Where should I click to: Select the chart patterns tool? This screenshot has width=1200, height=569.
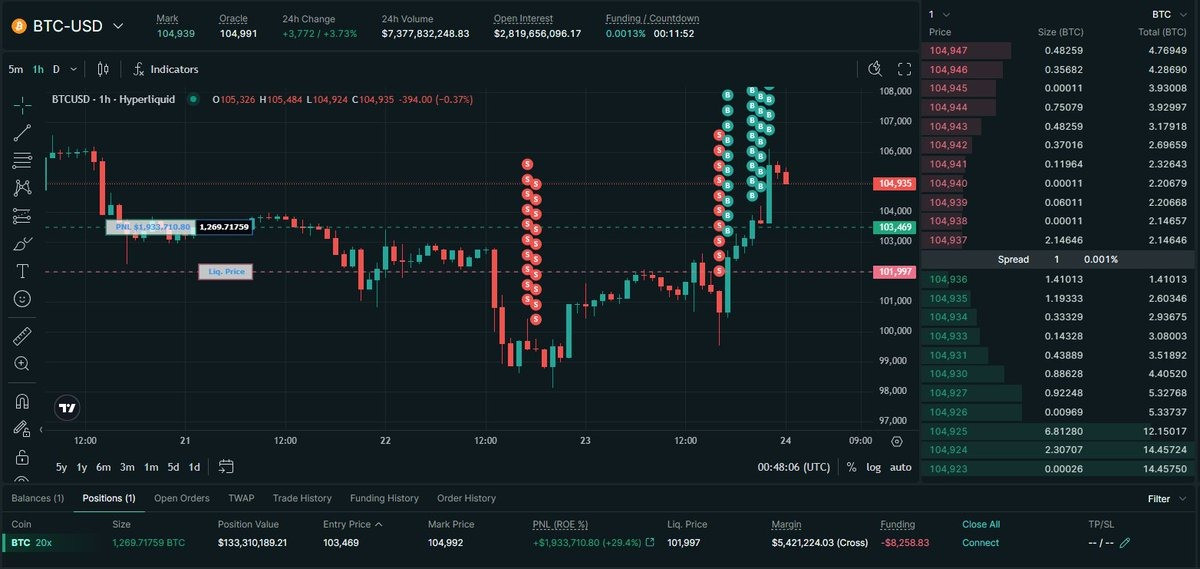[22, 187]
